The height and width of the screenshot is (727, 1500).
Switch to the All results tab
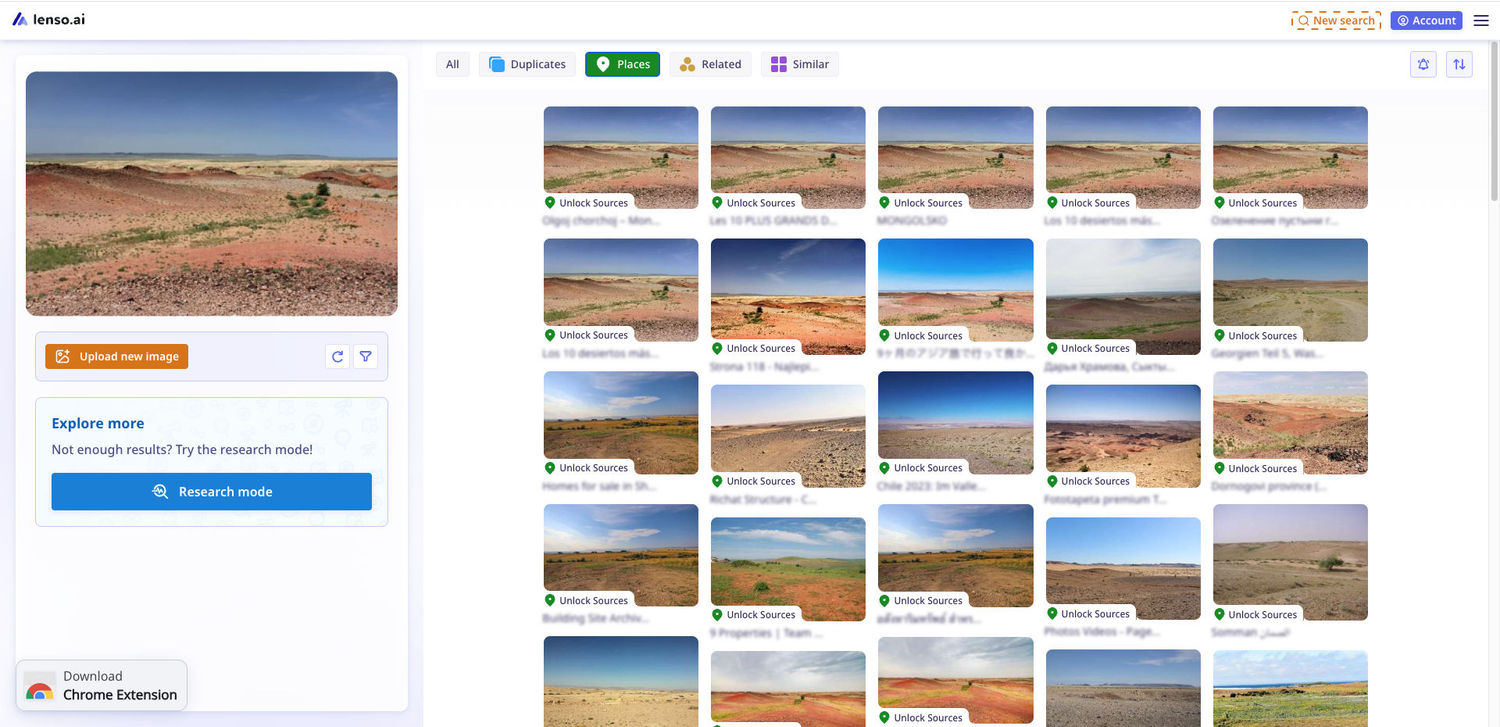coord(452,63)
